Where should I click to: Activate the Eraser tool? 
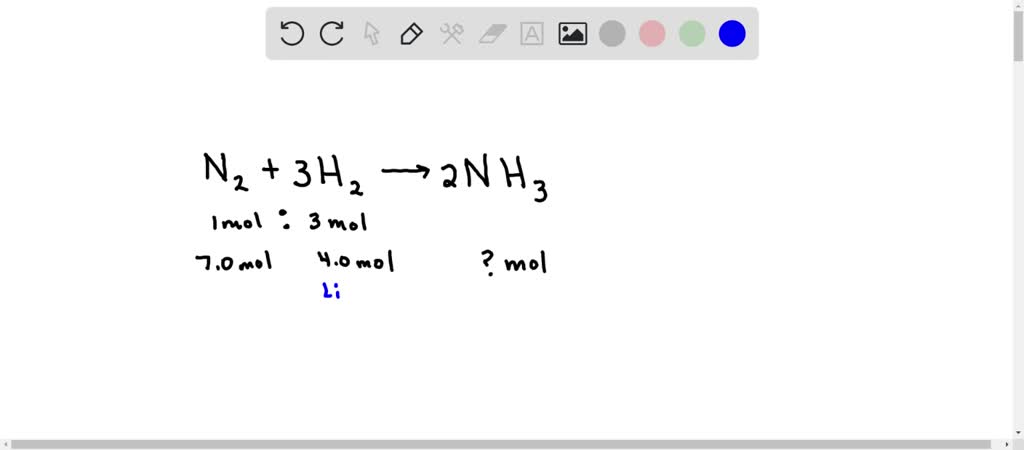click(493, 34)
